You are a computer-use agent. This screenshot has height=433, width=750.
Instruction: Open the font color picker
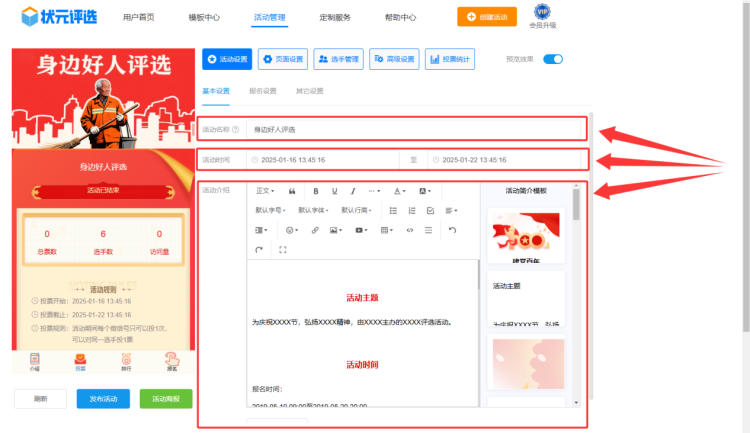(399, 191)
